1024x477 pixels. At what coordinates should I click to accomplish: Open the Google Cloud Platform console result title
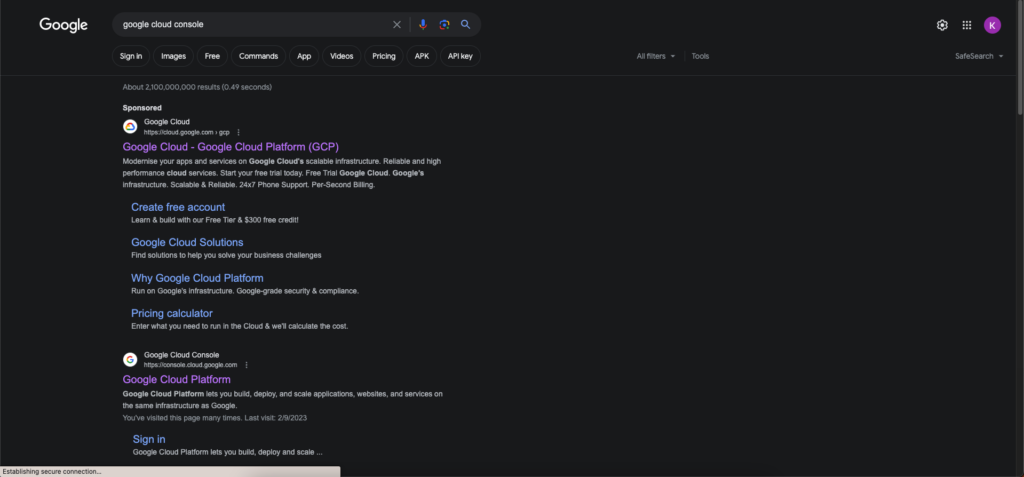point(176,379)
